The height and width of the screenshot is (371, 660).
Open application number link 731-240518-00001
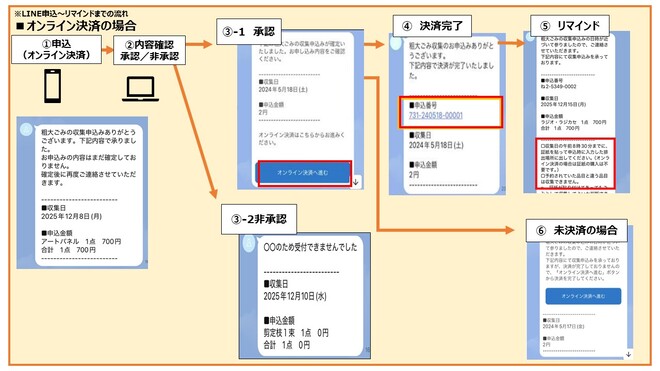click(436, 115)
